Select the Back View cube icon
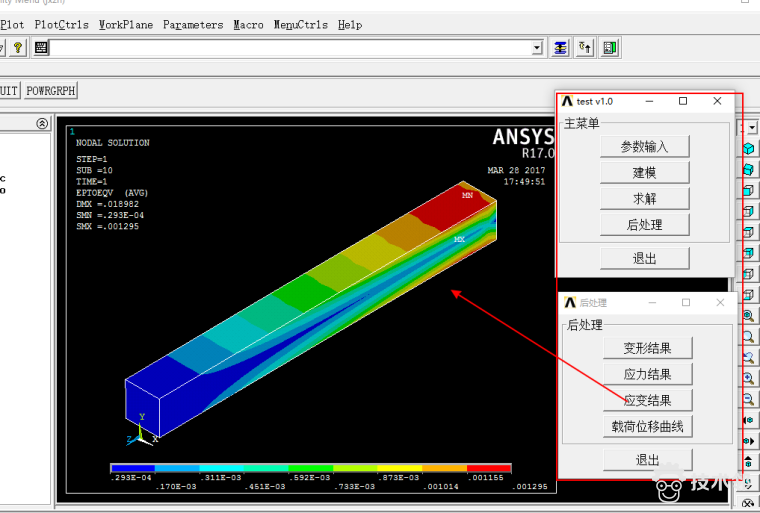Image resolution: width=760 pixels, height=513 pixels. (x=748, y=253)
